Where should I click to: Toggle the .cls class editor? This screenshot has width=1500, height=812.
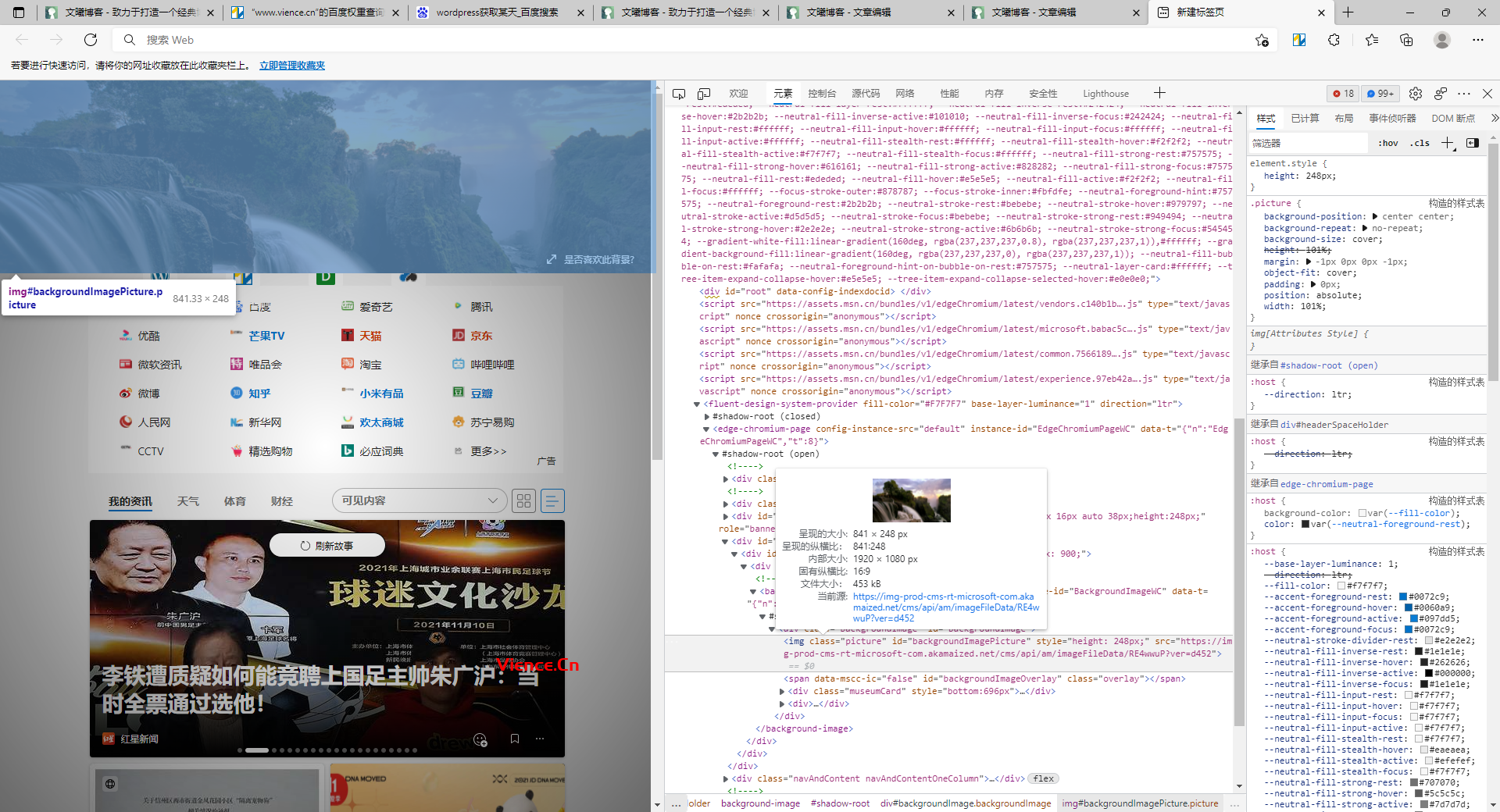pos(1420,144)
